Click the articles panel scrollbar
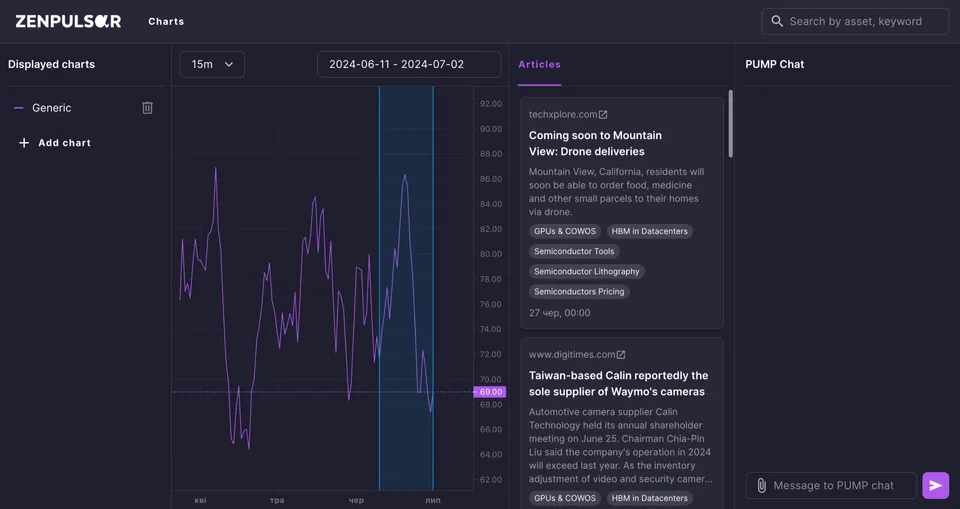 click(730, 124)
